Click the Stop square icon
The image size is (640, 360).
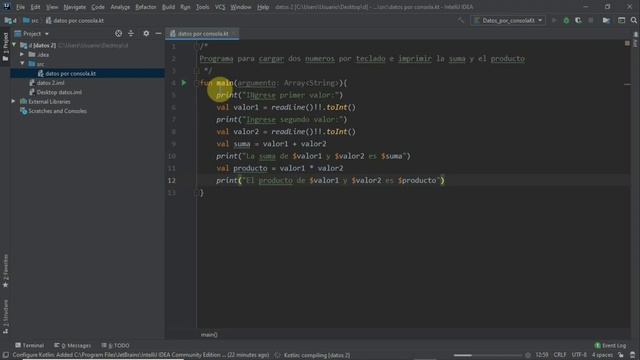pos(591,20)
